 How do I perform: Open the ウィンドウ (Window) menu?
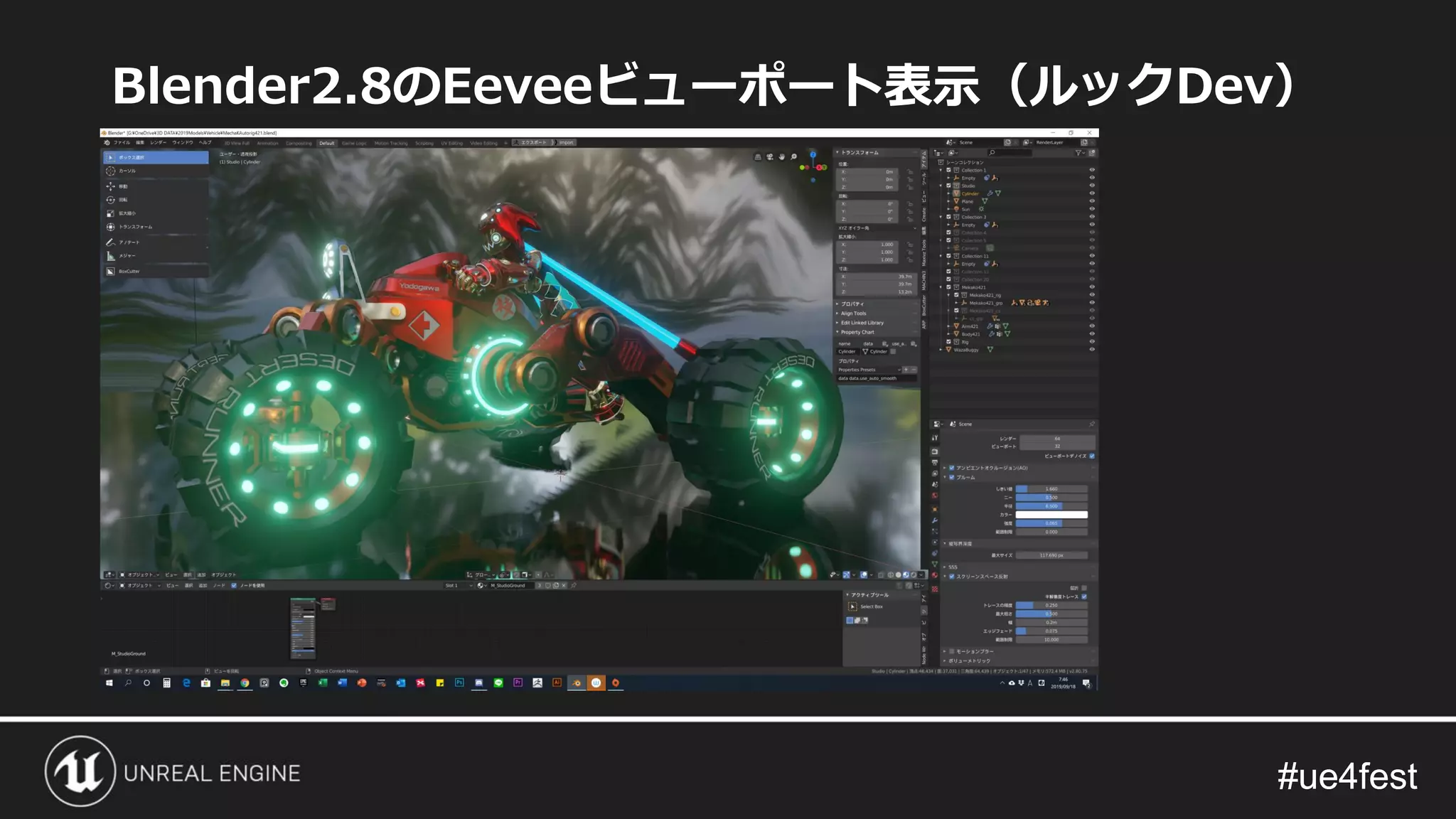pos(183,143)
